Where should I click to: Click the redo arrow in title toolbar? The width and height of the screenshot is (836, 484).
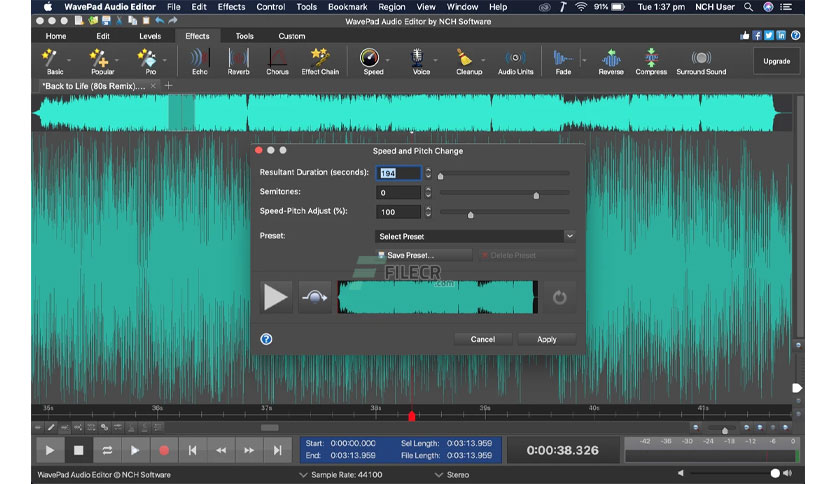tap(172, 21)
